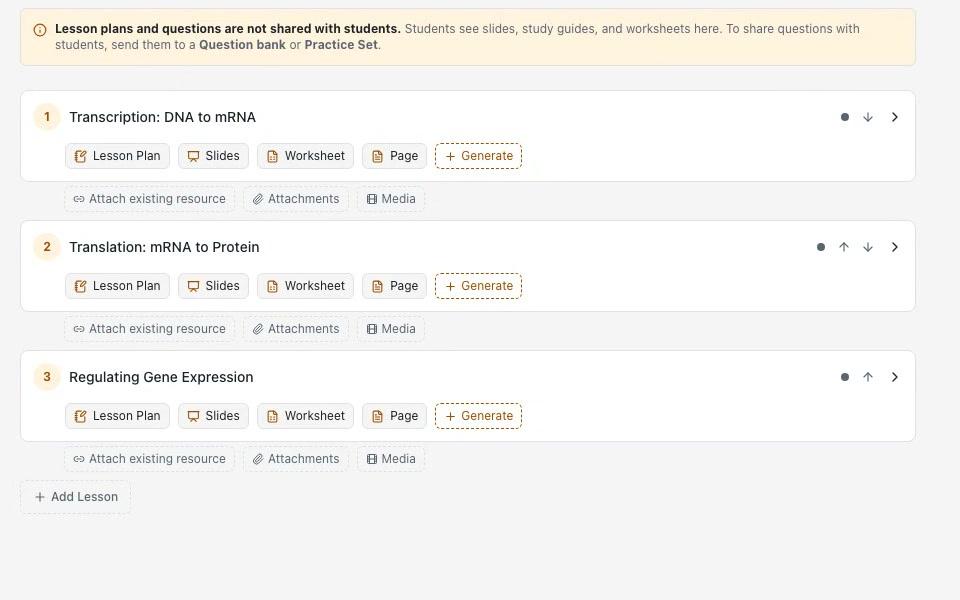Expand the Translation: mRNA to Protein lesson
This screenshot has width=960, height=600.
pyautogui.click(x=894, y=247)
